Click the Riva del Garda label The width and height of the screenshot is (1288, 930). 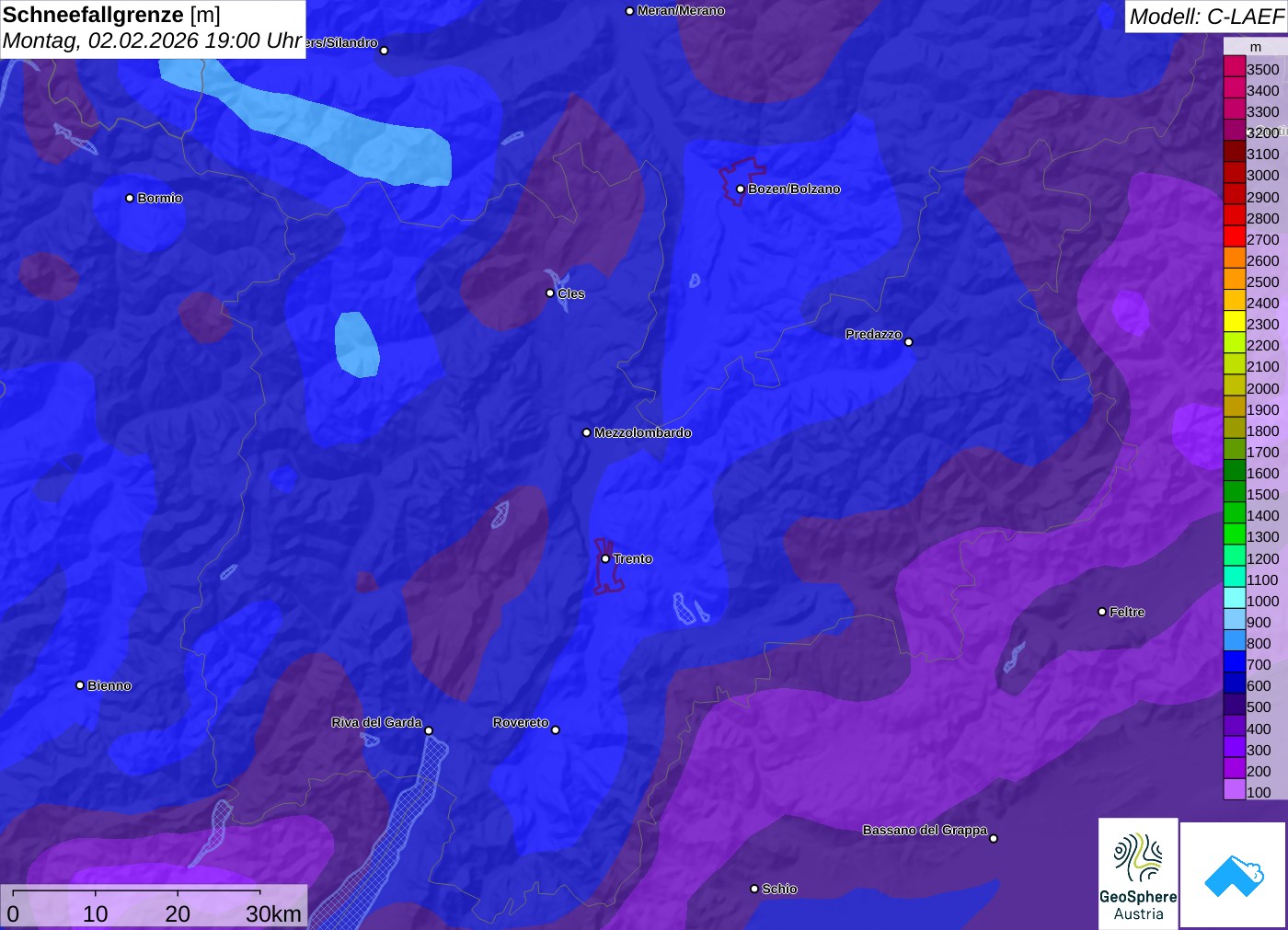[377, 722]
